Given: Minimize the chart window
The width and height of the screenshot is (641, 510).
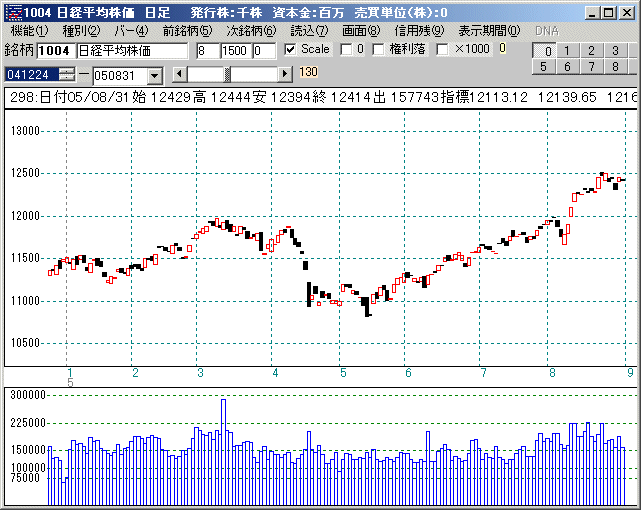Looking at the screenshot, I should tap(592, 13).
